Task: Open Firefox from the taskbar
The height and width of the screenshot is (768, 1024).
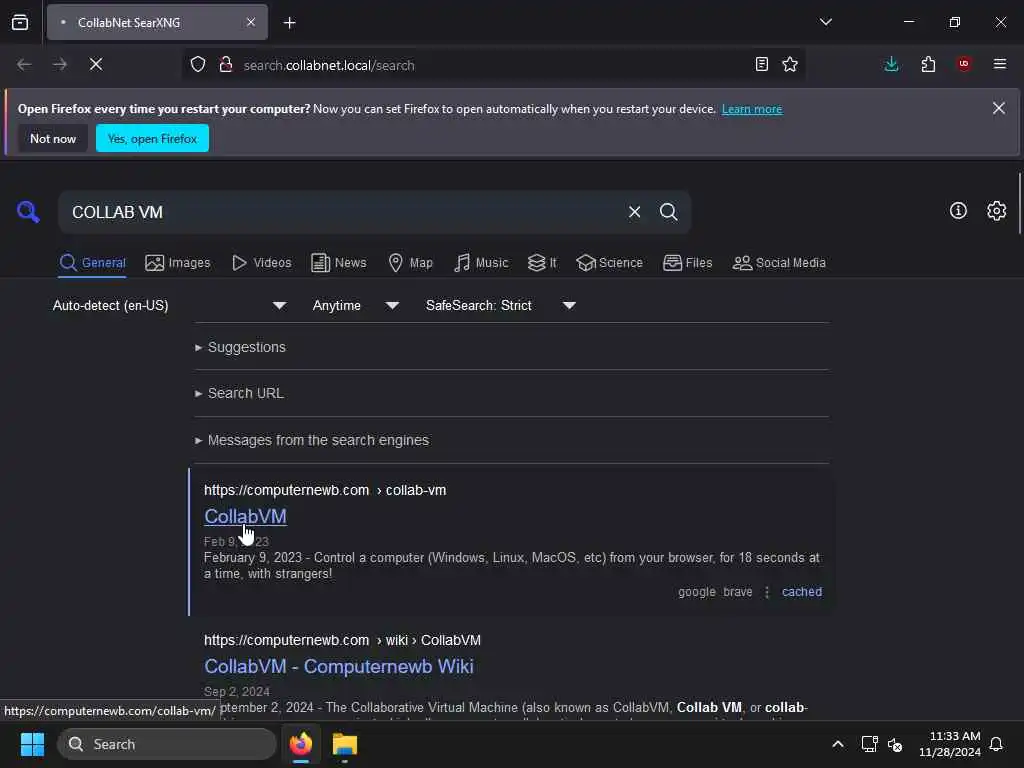Action: pos(300,744)
